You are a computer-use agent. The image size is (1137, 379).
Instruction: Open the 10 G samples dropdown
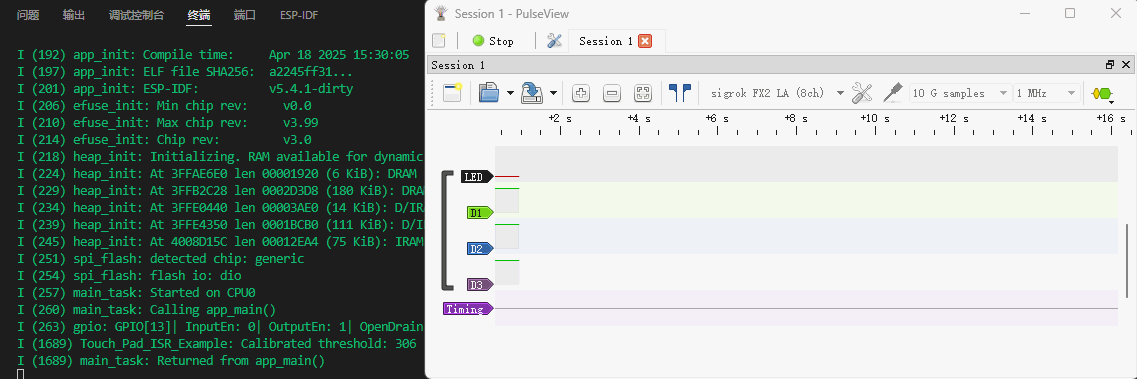961,93
